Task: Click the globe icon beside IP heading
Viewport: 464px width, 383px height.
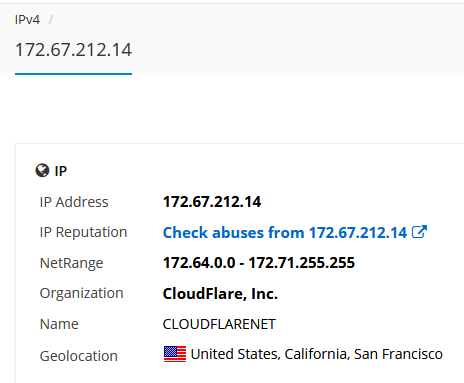Action: (42, 170)
